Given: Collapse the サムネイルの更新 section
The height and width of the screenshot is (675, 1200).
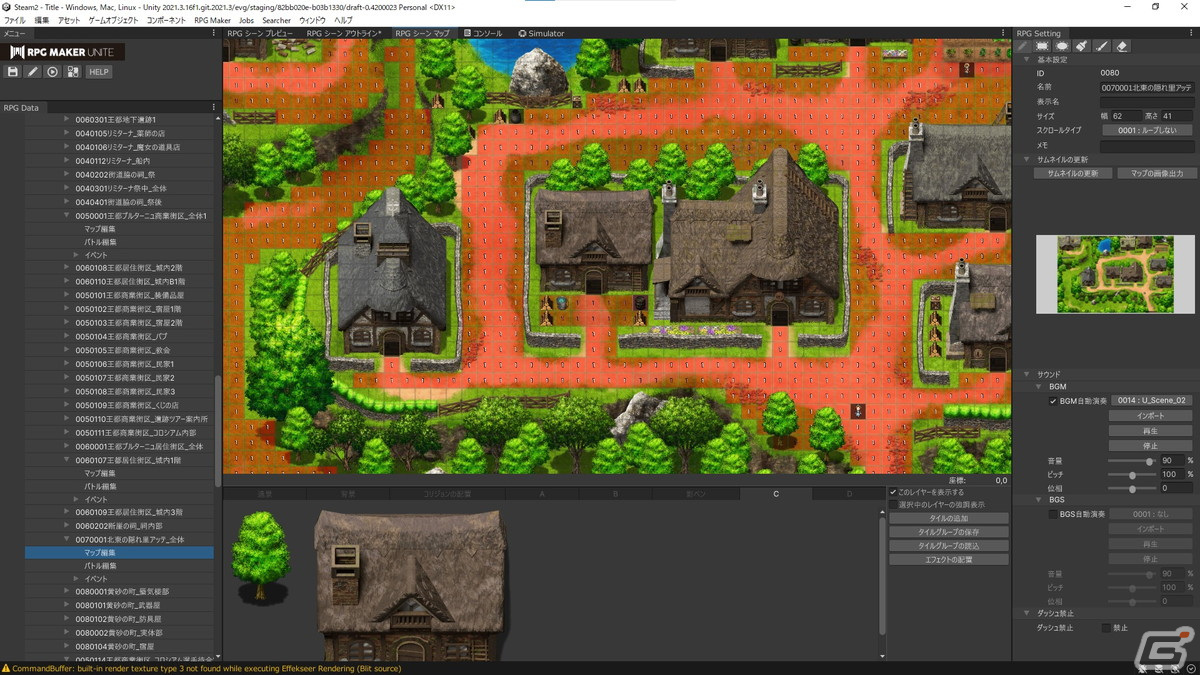Looking at the screenshot, I should (1025, 159).
